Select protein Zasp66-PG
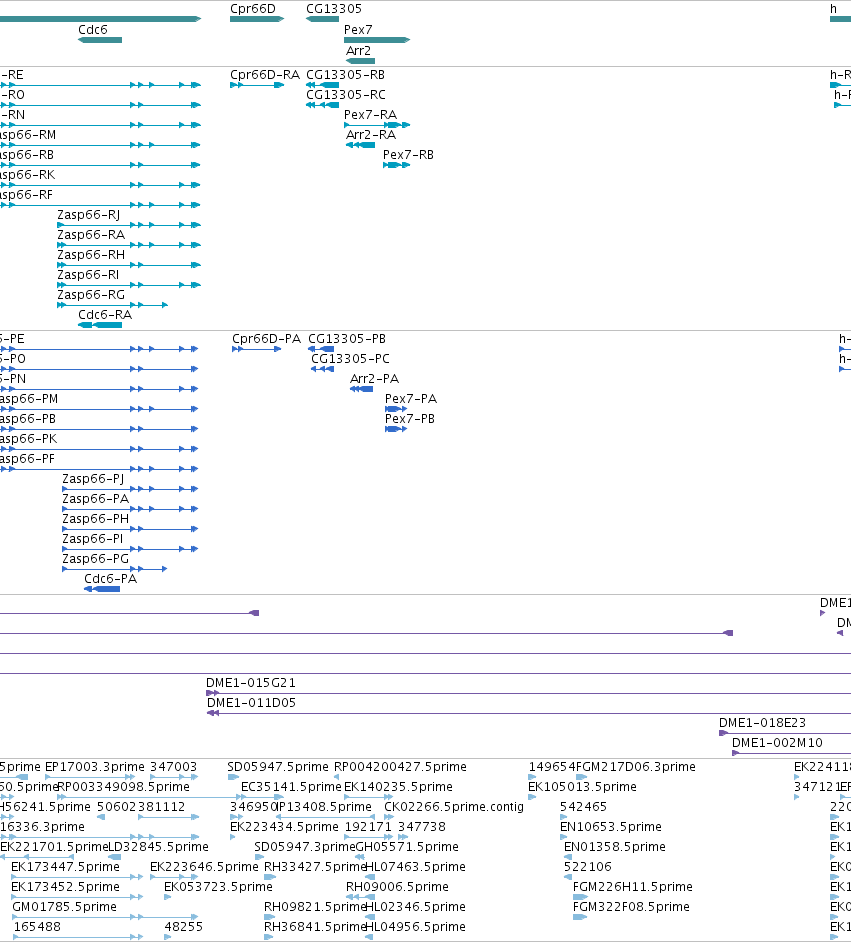This screenshot has width=851, height=942. (x=95, y=559)
